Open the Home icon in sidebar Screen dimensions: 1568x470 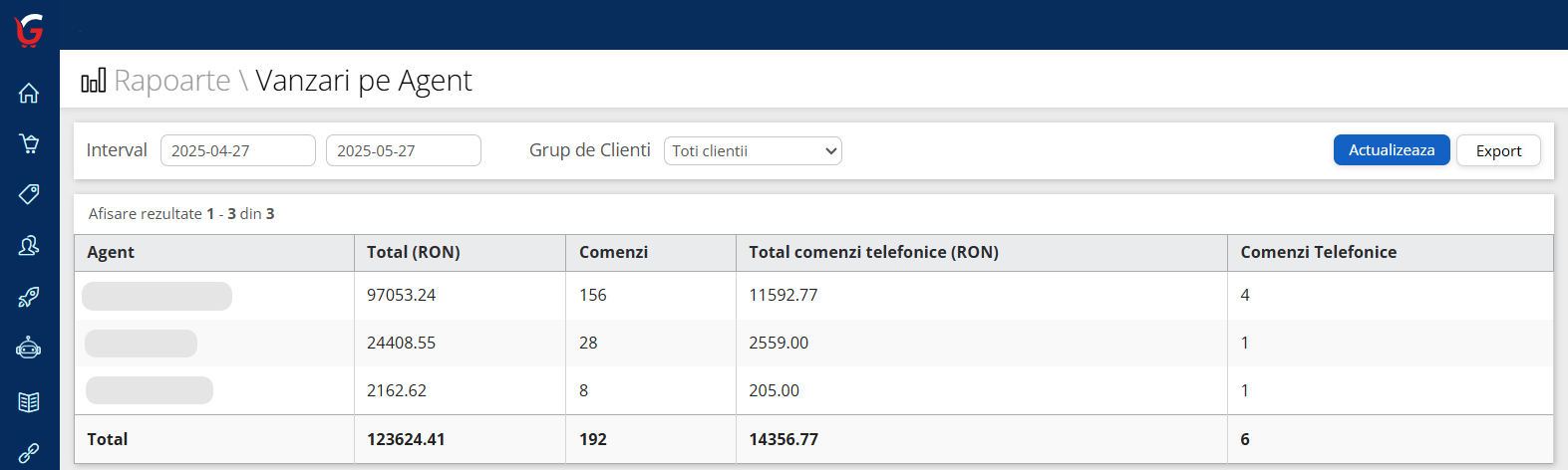tap(29, 93)
